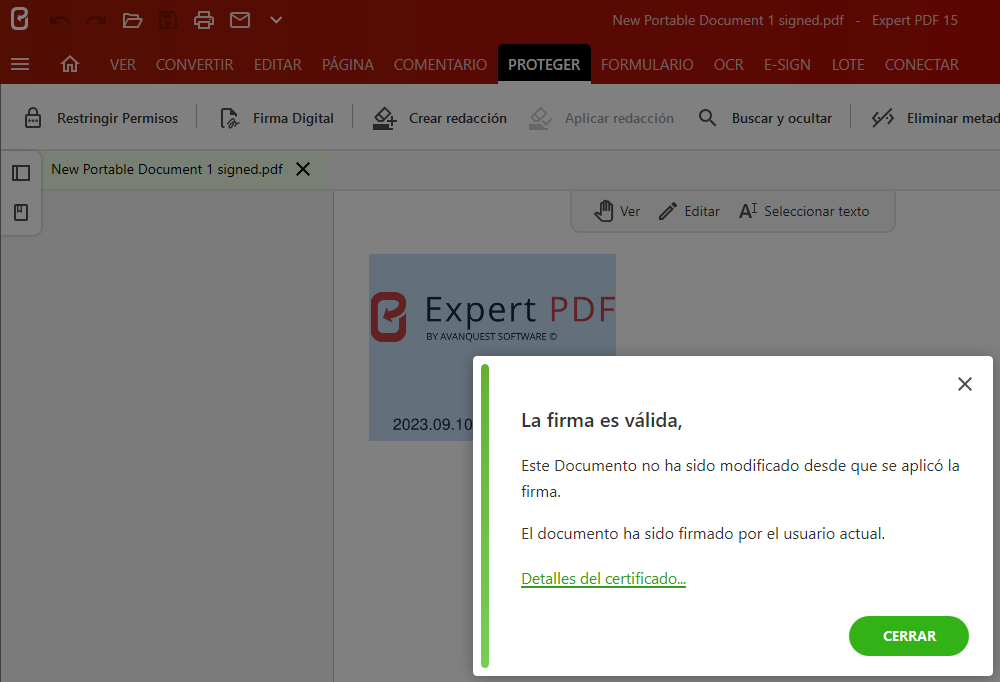
Task: Go to the Home icon tab
Action: click(x=70, y=64)
